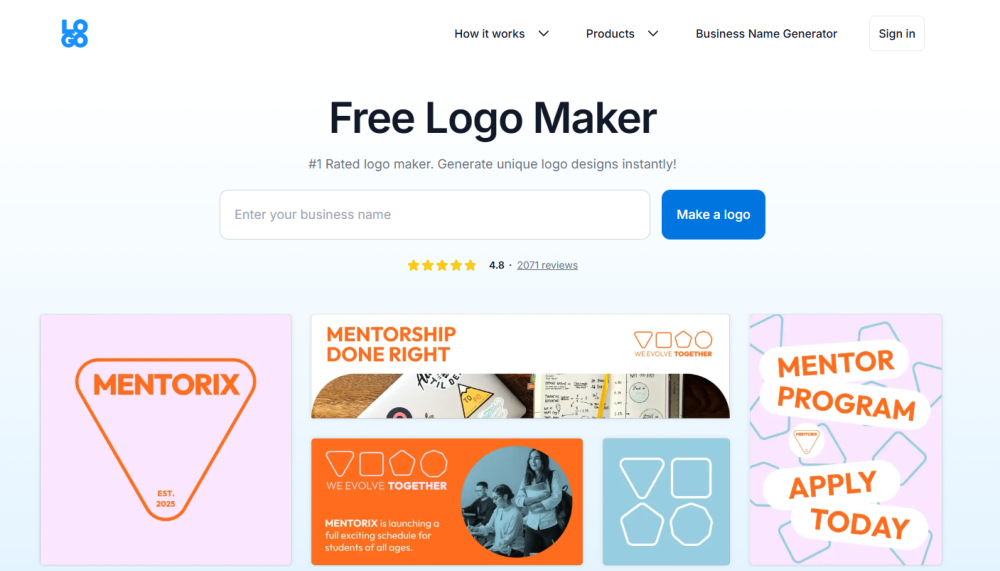Expand the How it works chevron
Viewport: 1000px width, 571px height.
pos(543,33)
